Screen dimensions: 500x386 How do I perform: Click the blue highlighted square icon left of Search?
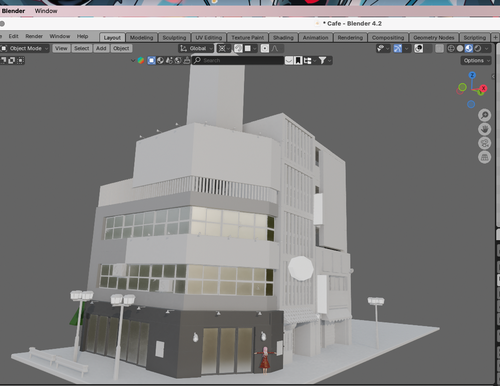[x=151, y=60]
